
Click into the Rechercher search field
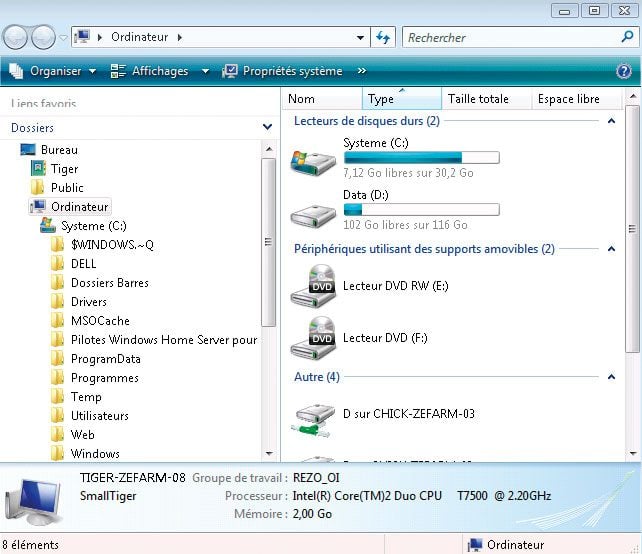510,38
